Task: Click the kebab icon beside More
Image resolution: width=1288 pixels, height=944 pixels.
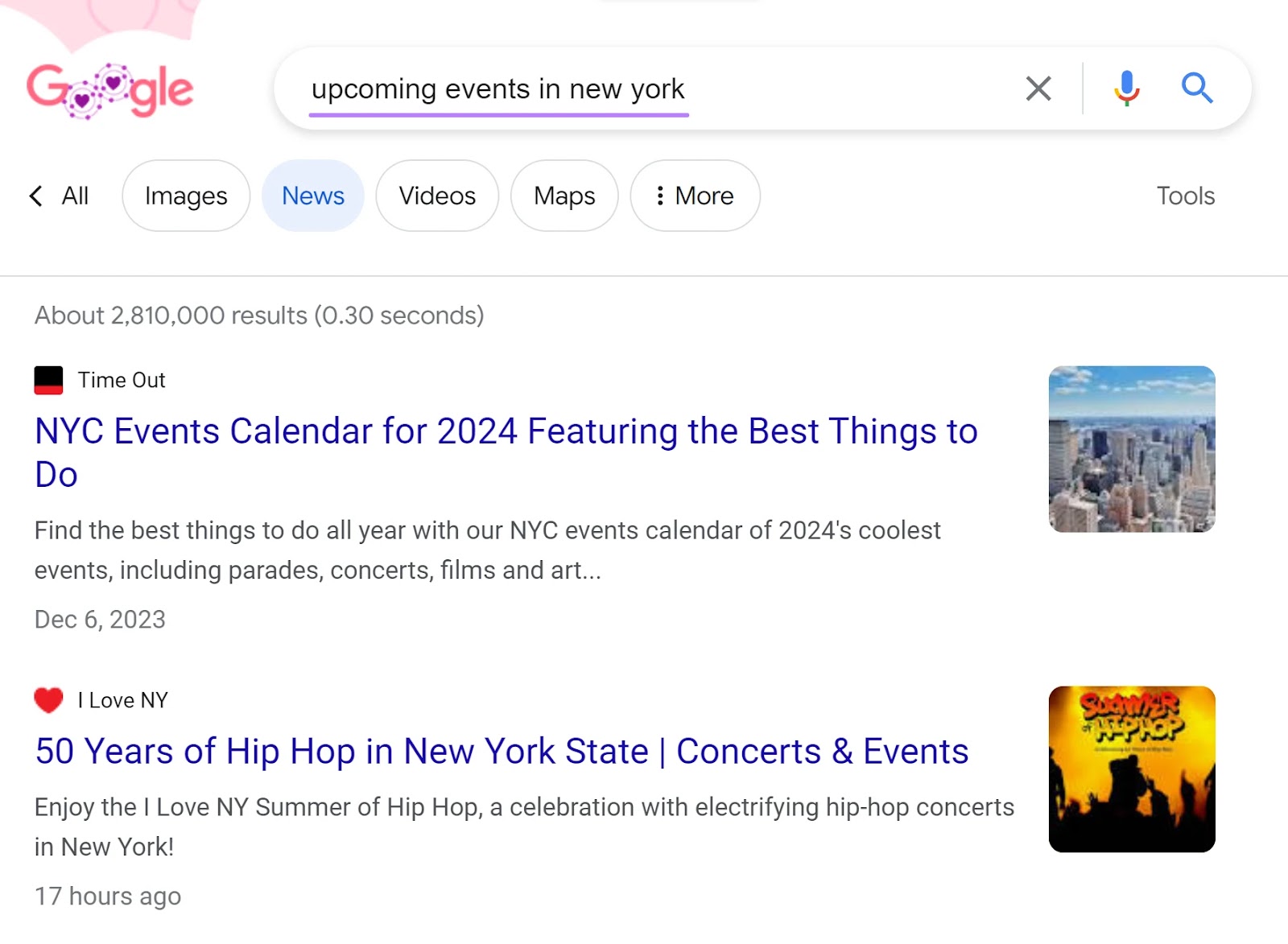Action: (661, 196)
